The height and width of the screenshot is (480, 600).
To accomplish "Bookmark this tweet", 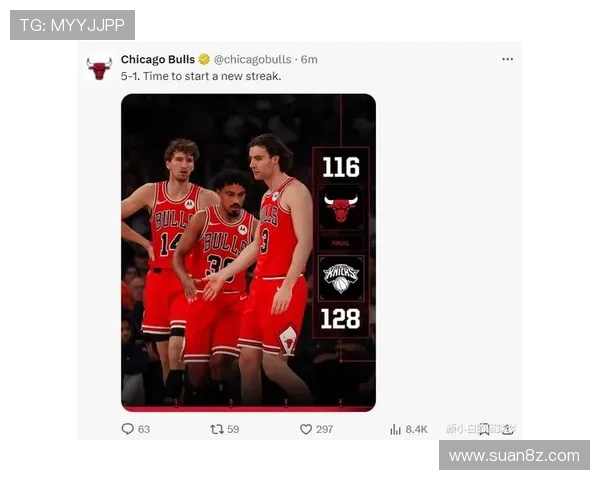I will (484, 429).
